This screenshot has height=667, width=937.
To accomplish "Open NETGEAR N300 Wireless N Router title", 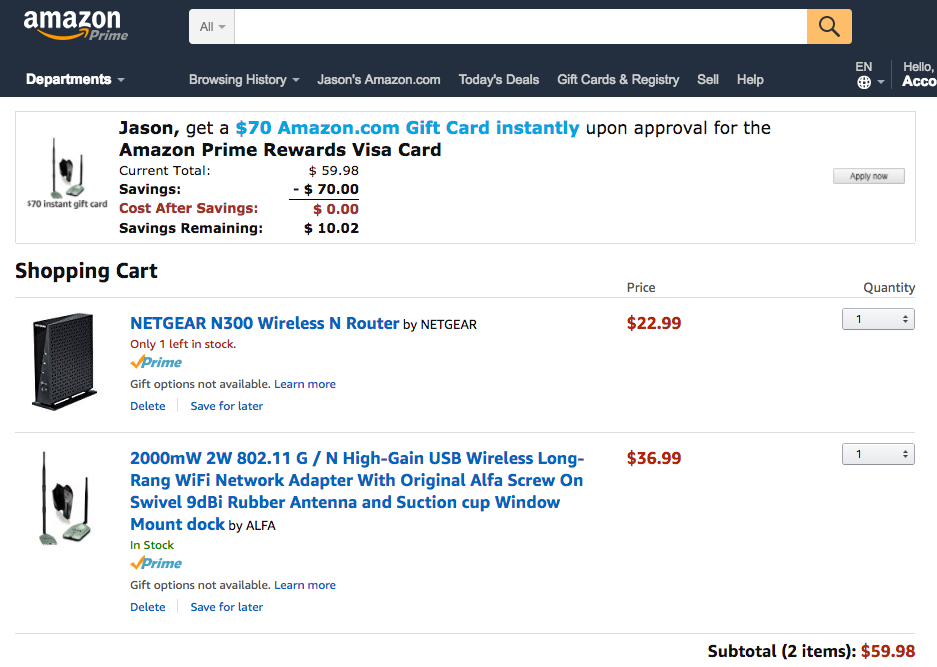I will [x=265, y=323].
